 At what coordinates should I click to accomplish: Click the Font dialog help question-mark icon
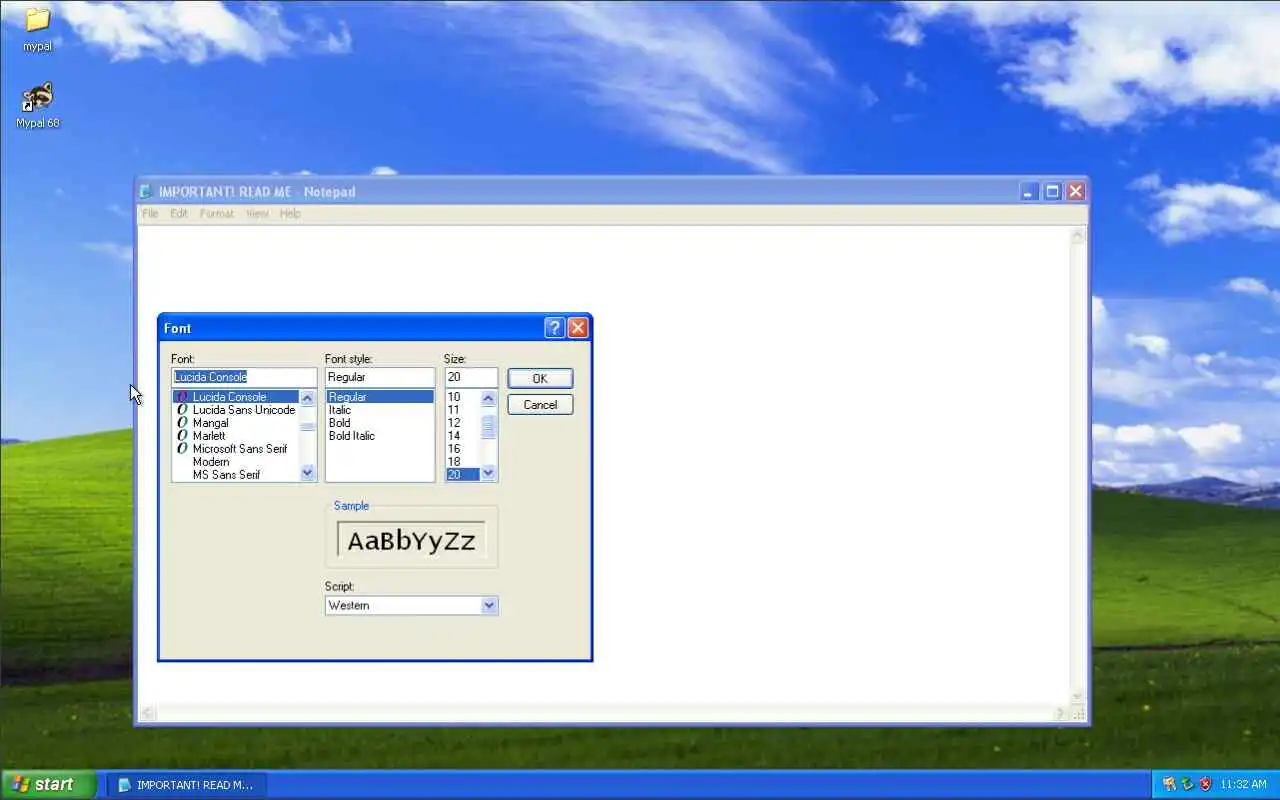[x=555, y=328]
